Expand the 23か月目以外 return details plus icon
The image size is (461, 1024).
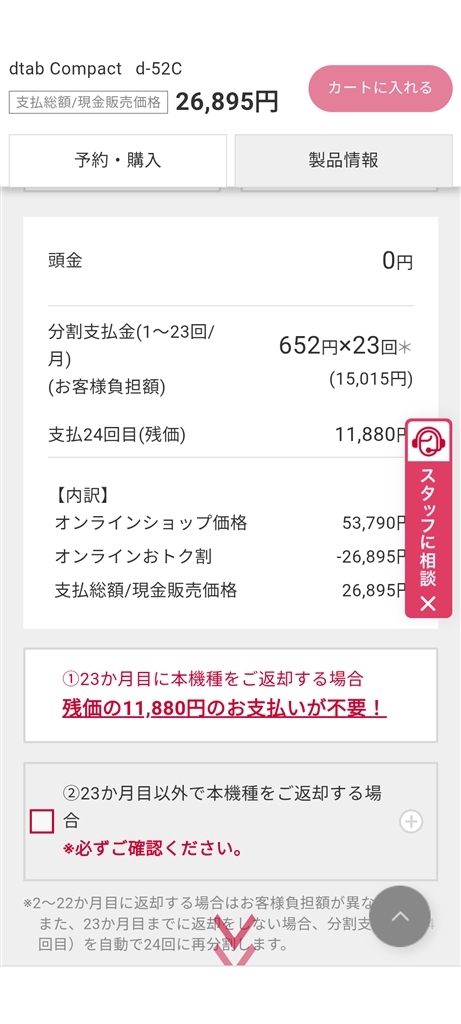coord(411,822)
